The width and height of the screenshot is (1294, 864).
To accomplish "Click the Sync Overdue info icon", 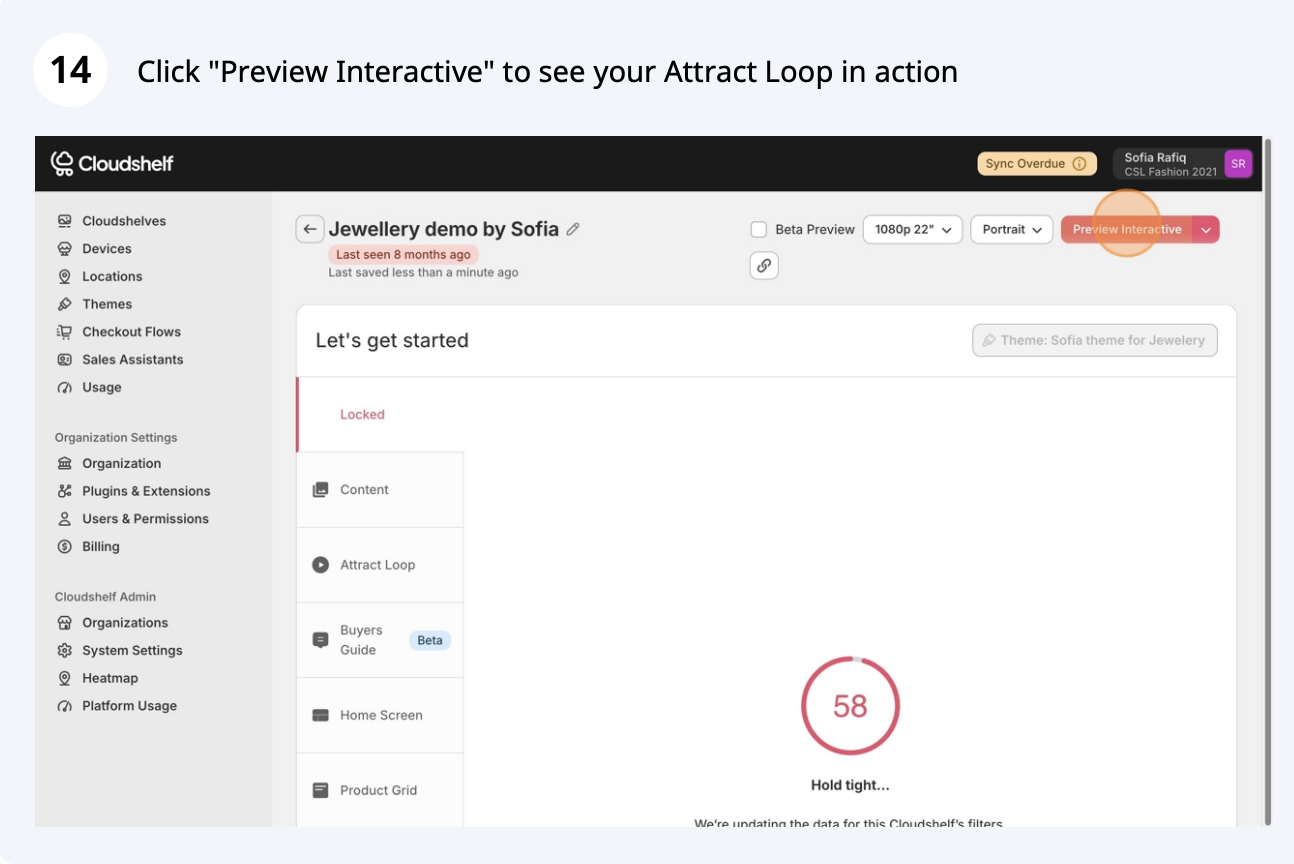I will [x=1079, y=164].
